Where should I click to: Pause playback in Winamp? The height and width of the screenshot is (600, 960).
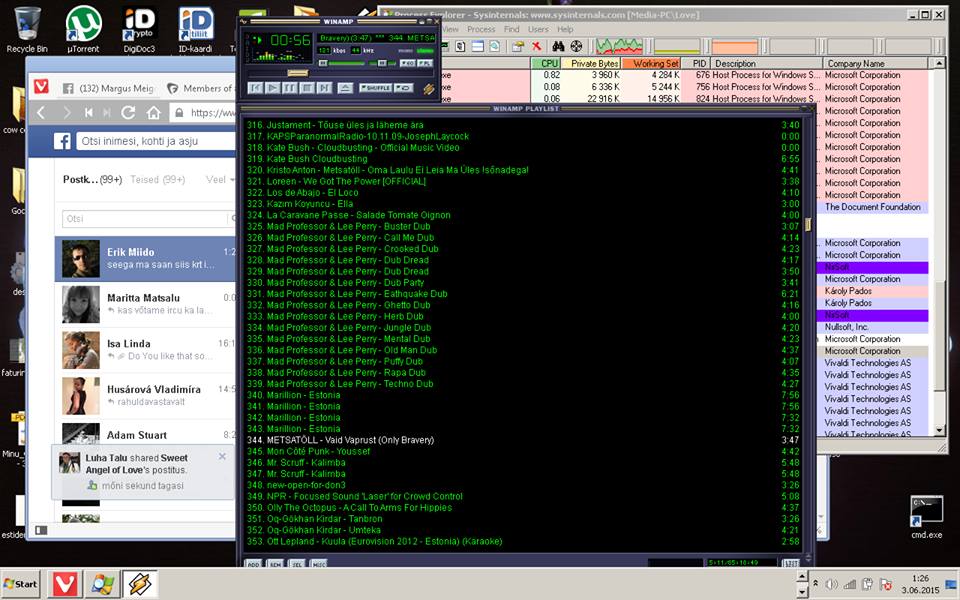point(290,88)
